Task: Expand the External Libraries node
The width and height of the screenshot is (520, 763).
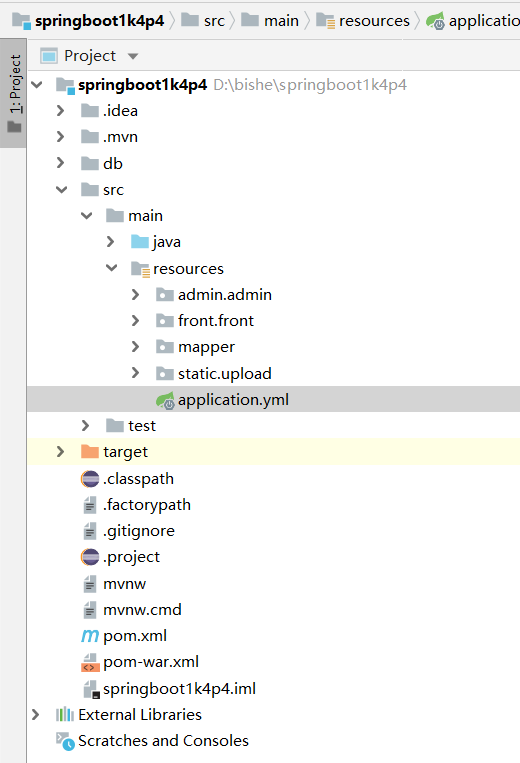Action: coord(36,714)
